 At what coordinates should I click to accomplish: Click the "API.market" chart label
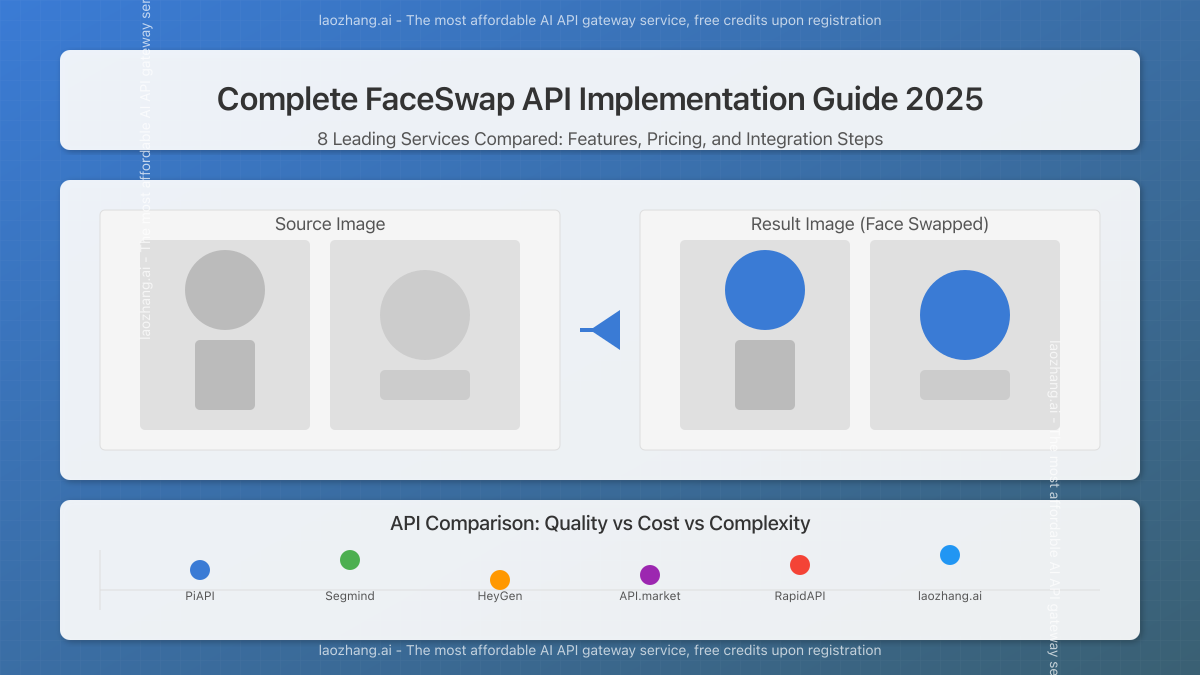pos(650,596)
